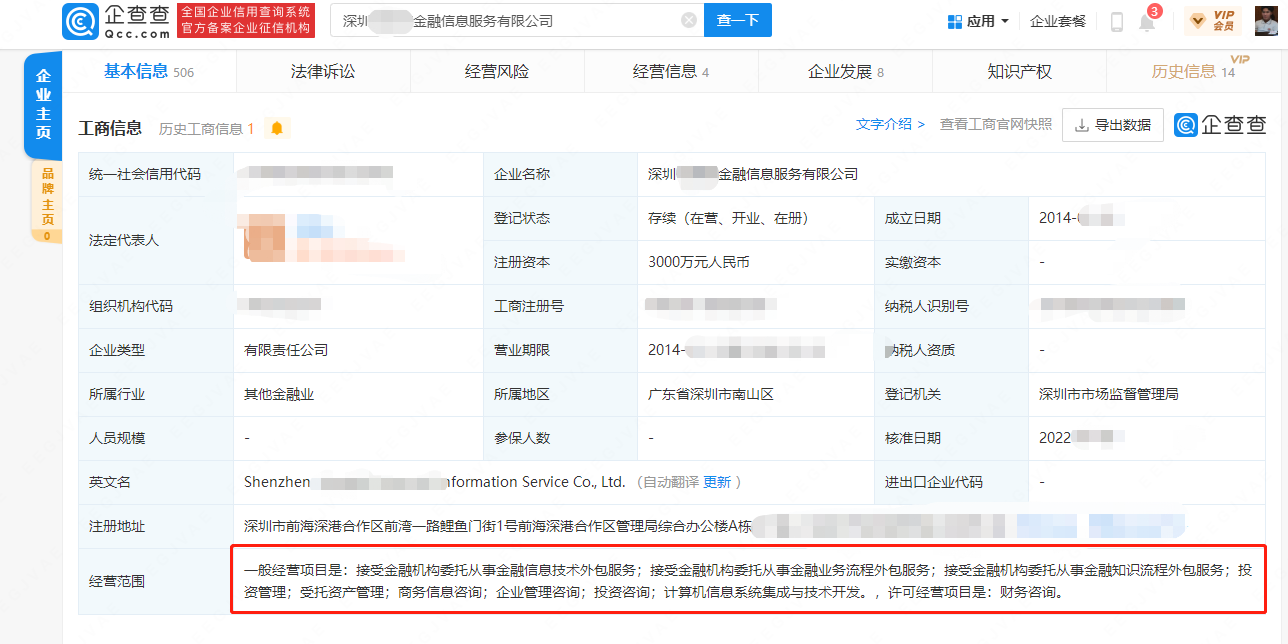Select the 企业发展 tab
1288x644 pixels.
845,71
